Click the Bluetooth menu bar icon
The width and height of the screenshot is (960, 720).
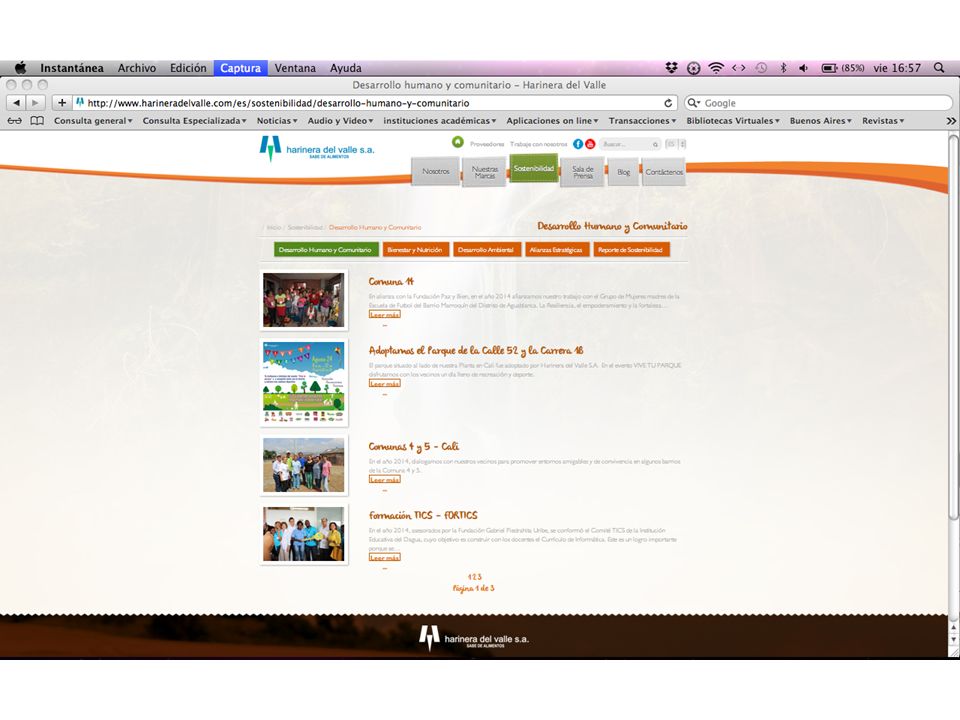(x=783, y=68)
